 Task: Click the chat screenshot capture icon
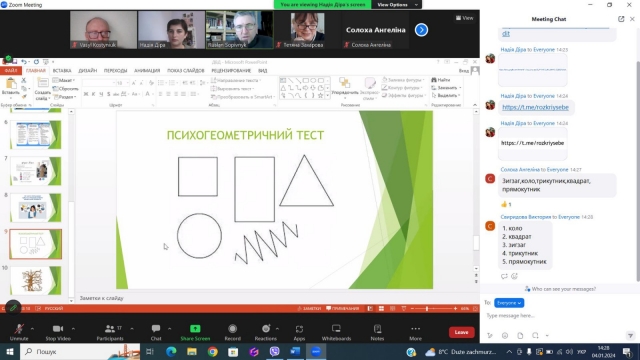tap(535, 336)
